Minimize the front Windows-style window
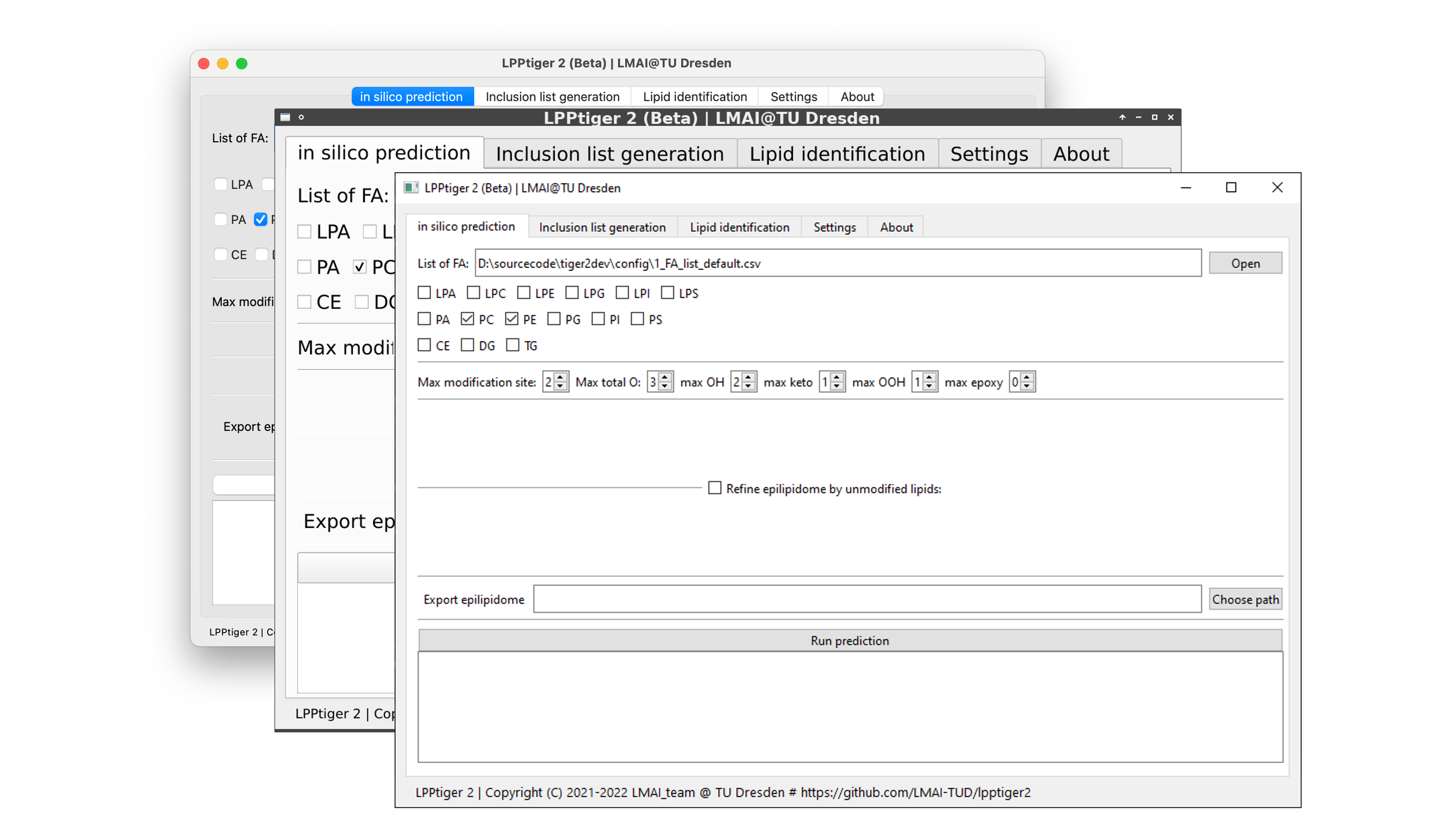The height and width of the screenshot is (819, 1456). (1186, 188)
